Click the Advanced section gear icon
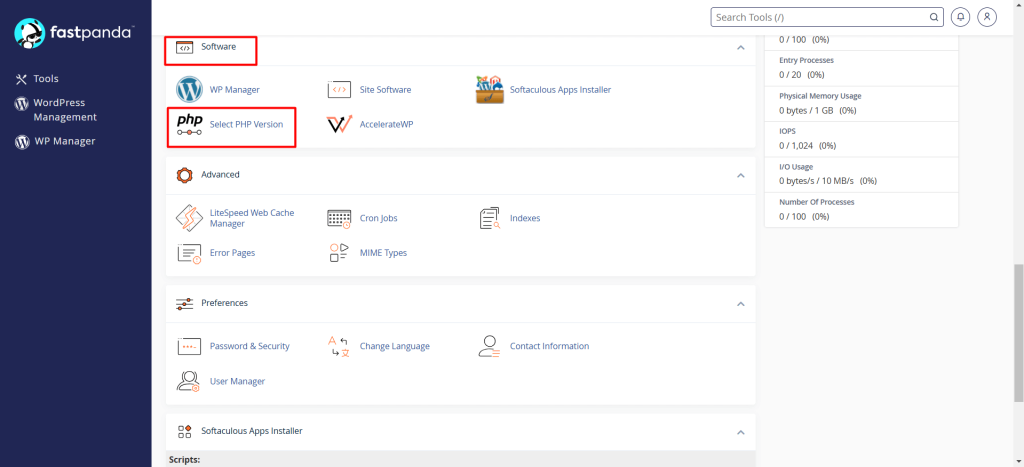This screenshot has height=467, width=1024. pyautogui.click(x=185, y=175)
